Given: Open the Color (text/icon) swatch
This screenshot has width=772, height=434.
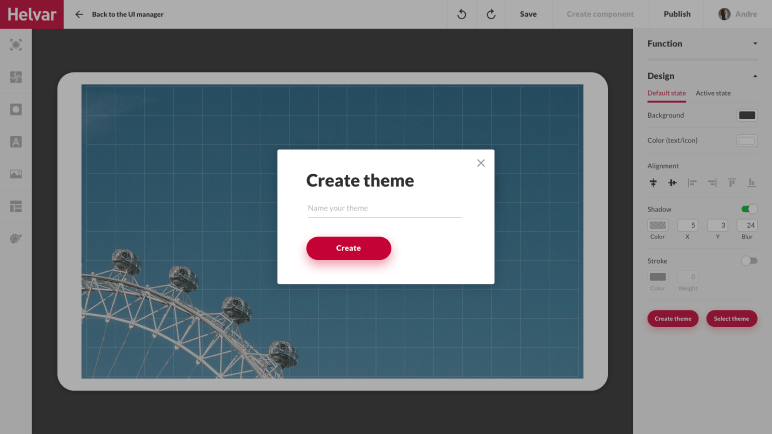Looking at the screenshot, I should pyautogui.click(x=747, y=141).
